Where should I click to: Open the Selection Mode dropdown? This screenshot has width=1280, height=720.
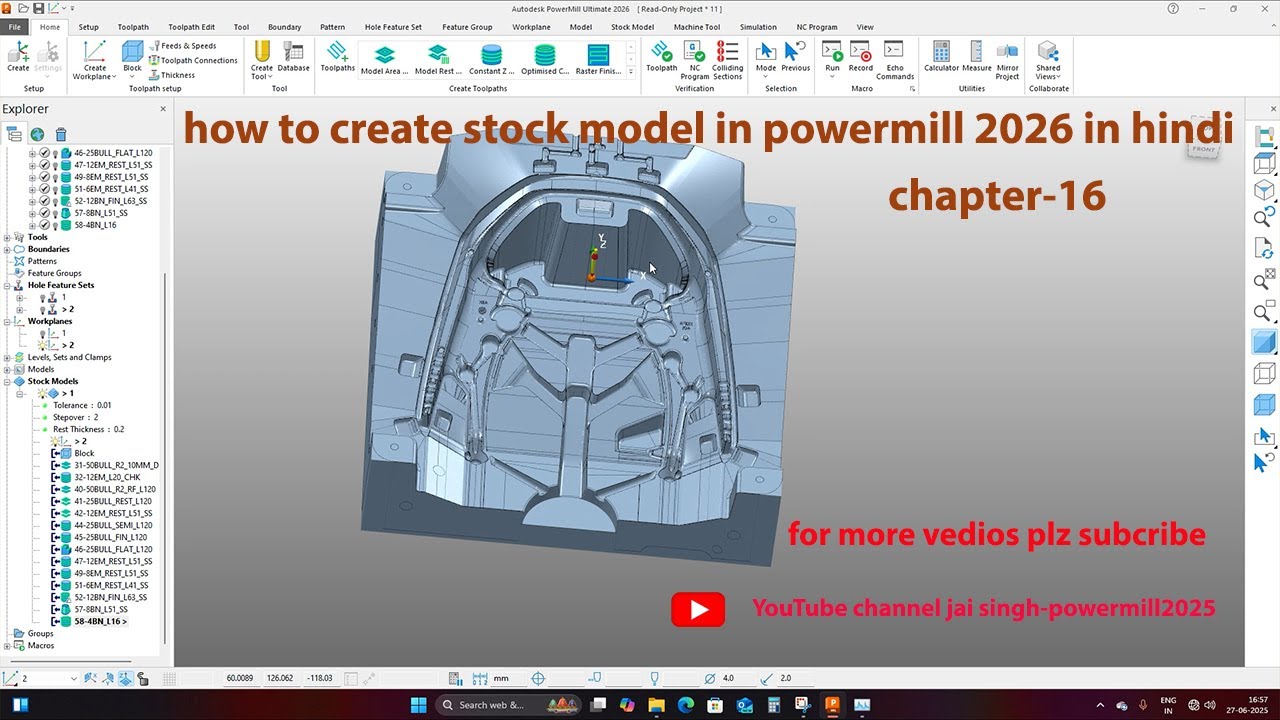[766, 76]
